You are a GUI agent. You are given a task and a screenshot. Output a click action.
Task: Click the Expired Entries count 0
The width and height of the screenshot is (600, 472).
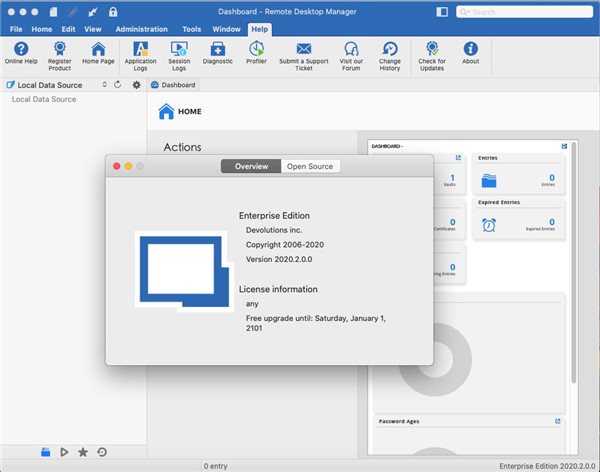[x=552, y=222]
